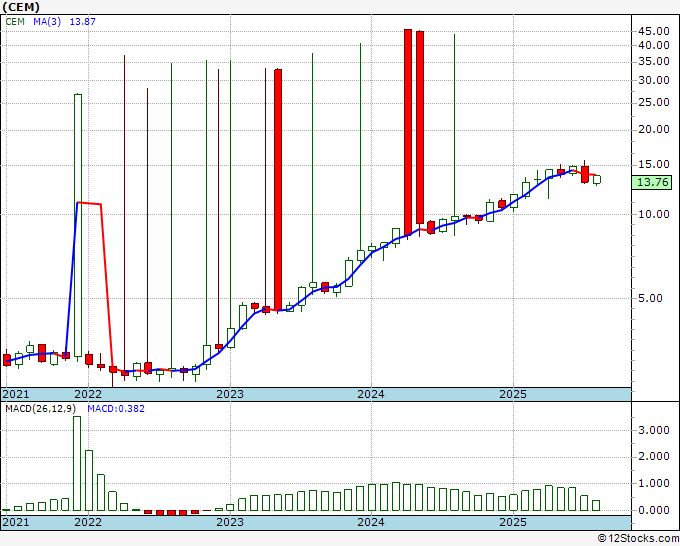Click the MACD(26,12,9) indicator label
Viewport: 680px width, 546px height.
[40, 409]
